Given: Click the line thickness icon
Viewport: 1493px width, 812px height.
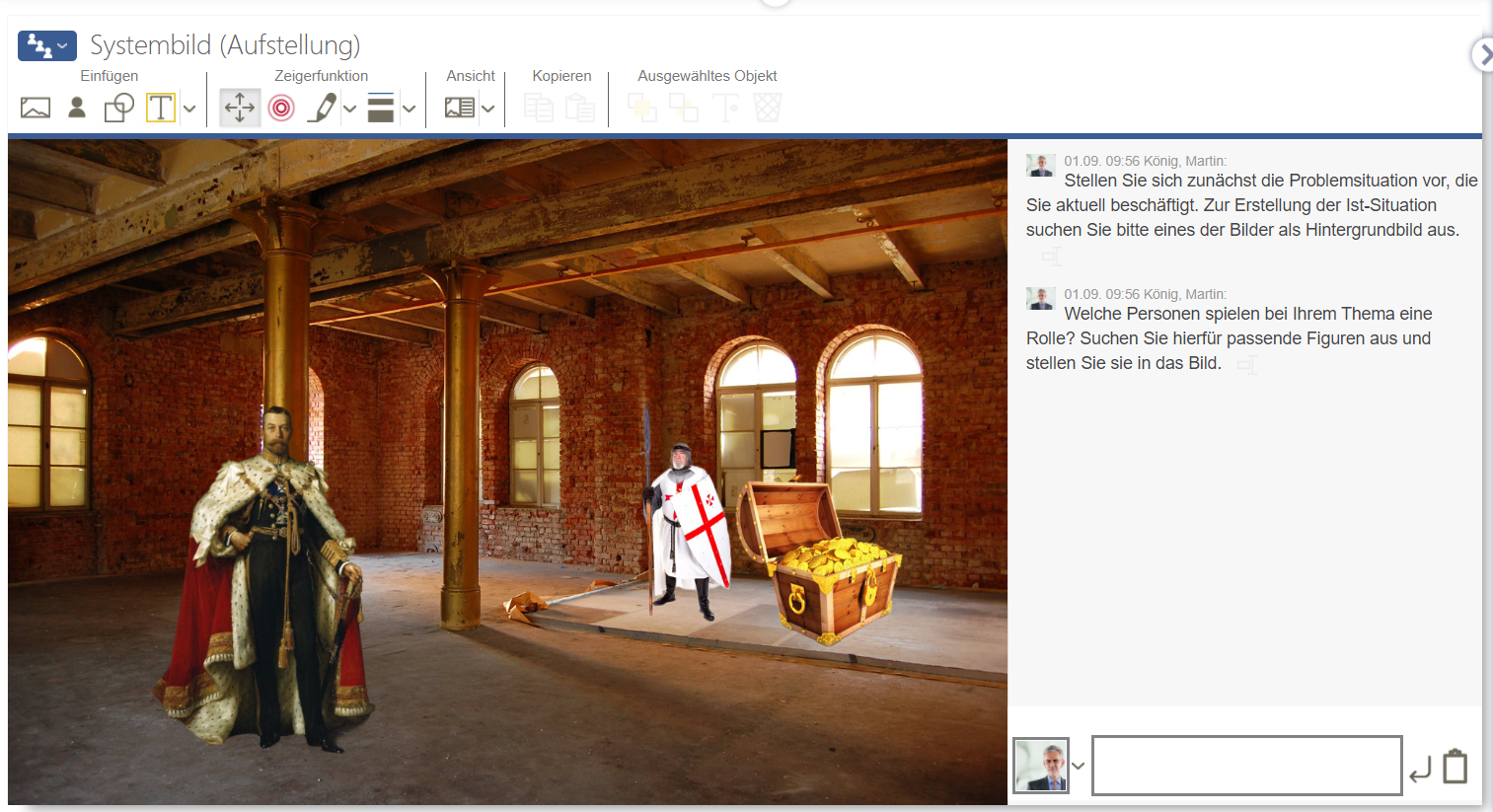Looking at the screenshot, I should tap(381, 108).
